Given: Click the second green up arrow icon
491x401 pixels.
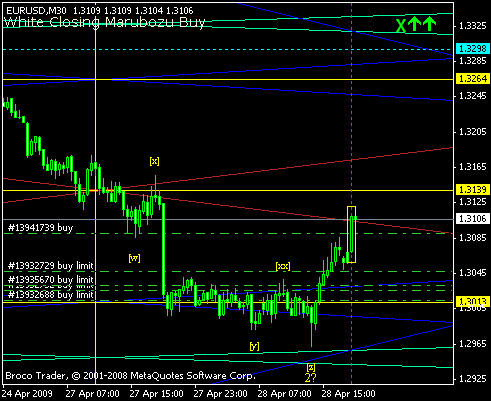Looking at the screenshot, I should click(430, 24).
